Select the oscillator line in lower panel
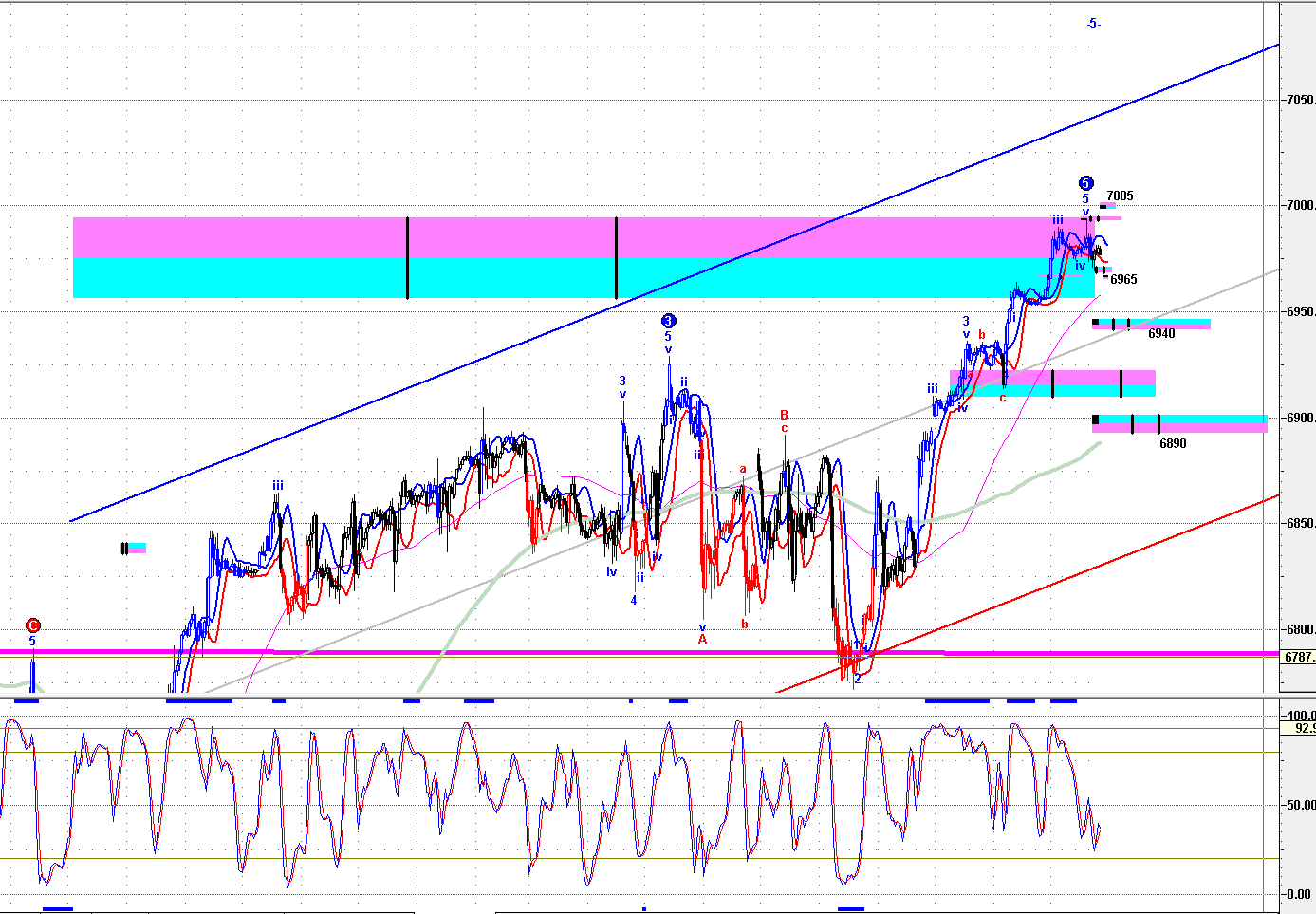Image resolution: width=1316 pixels, height=914 pixels. tap(550, 802)
